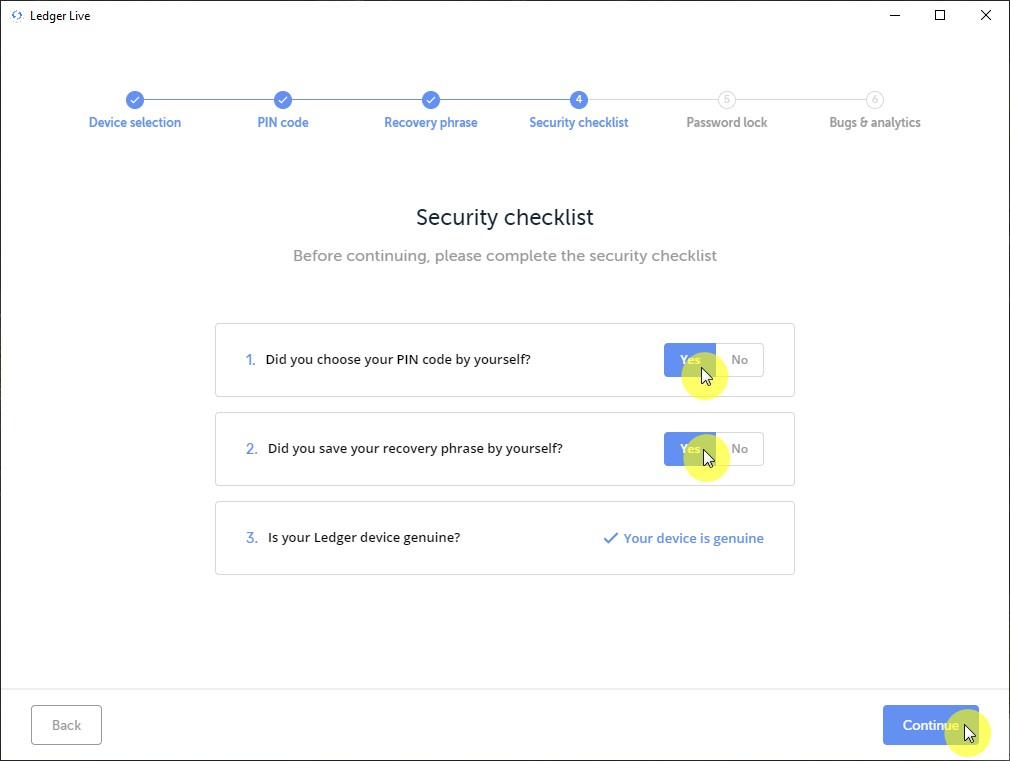Maximize the Ledger Live window
The width and height of the screenshot is (1010, 761).
tap(940, 15)
